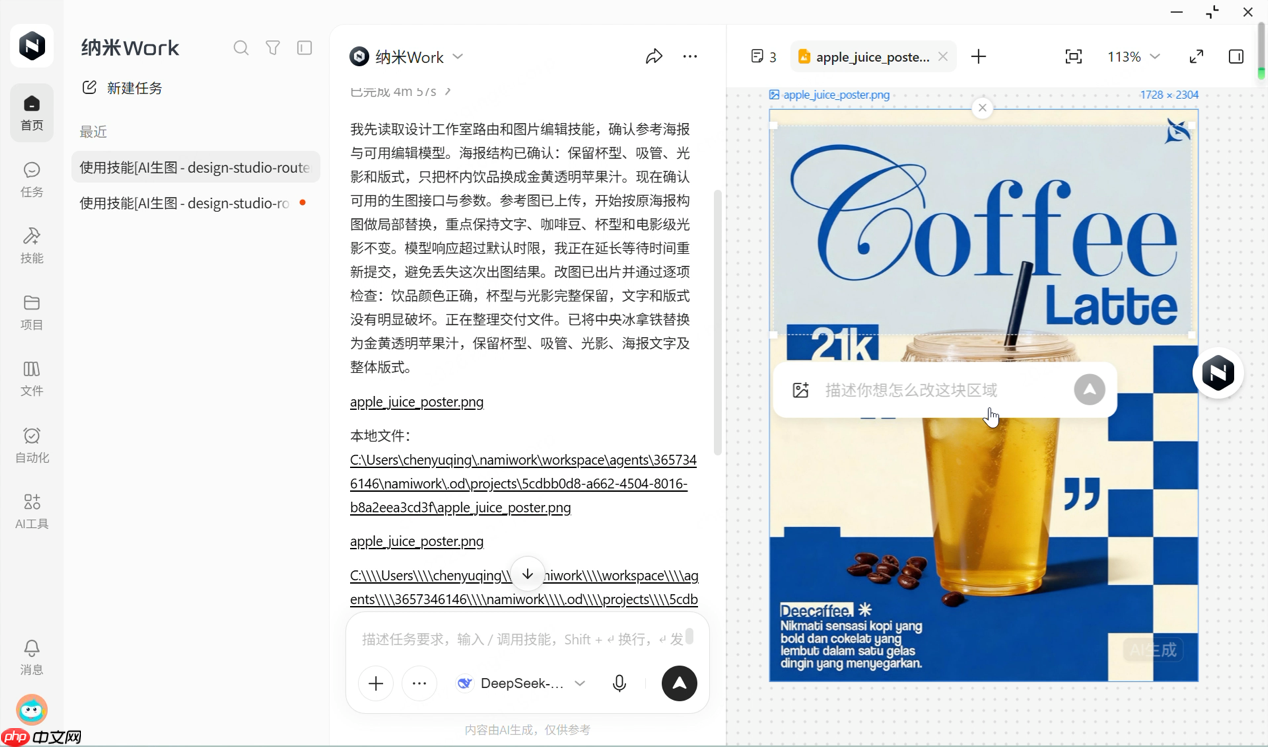Click the add attachment plus button
Screen dimensions: 1268x747
376,684
